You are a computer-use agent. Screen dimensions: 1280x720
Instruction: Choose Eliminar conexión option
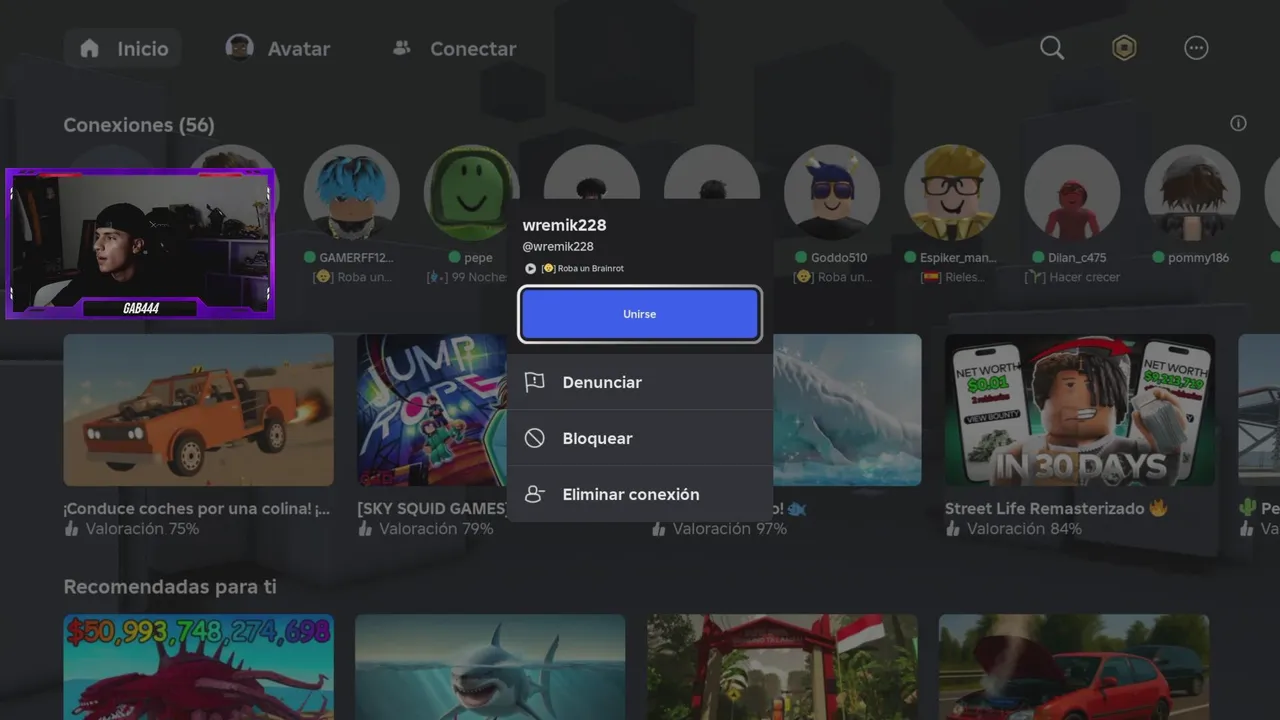coord(640,494)
